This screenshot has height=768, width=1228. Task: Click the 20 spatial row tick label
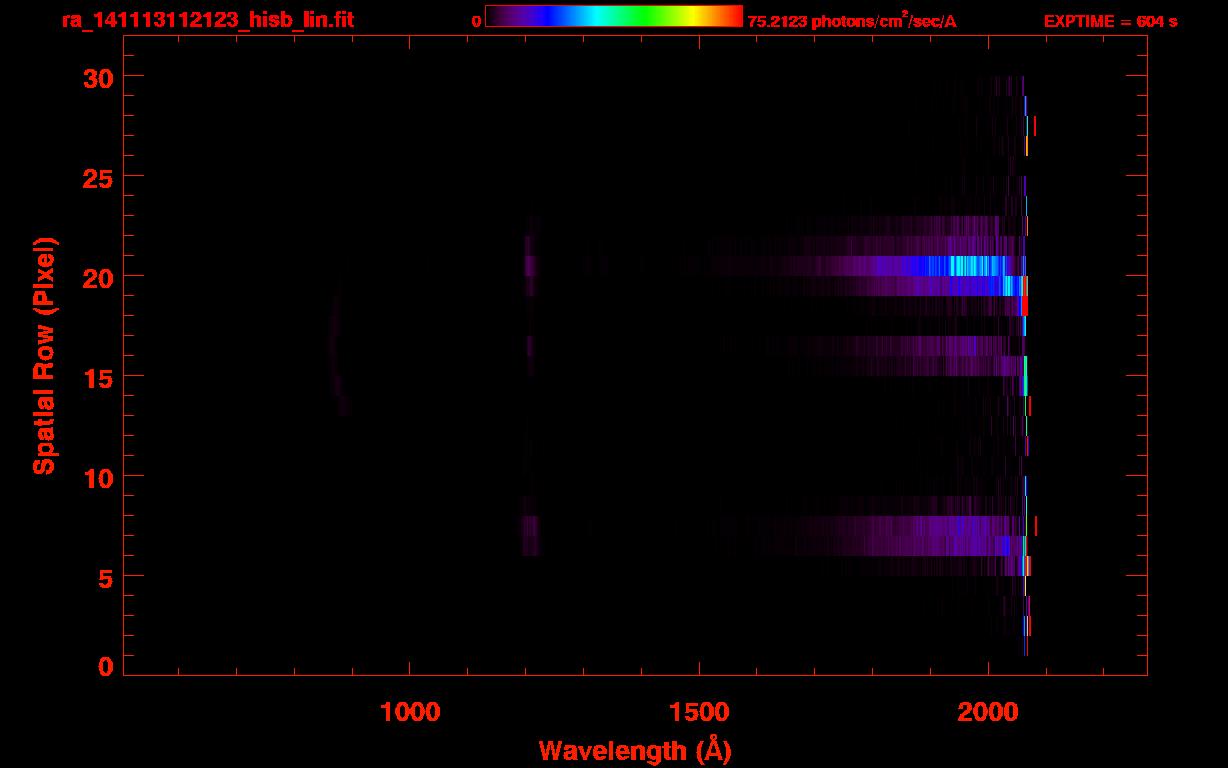pyautogui.click(x=99, y=277)
